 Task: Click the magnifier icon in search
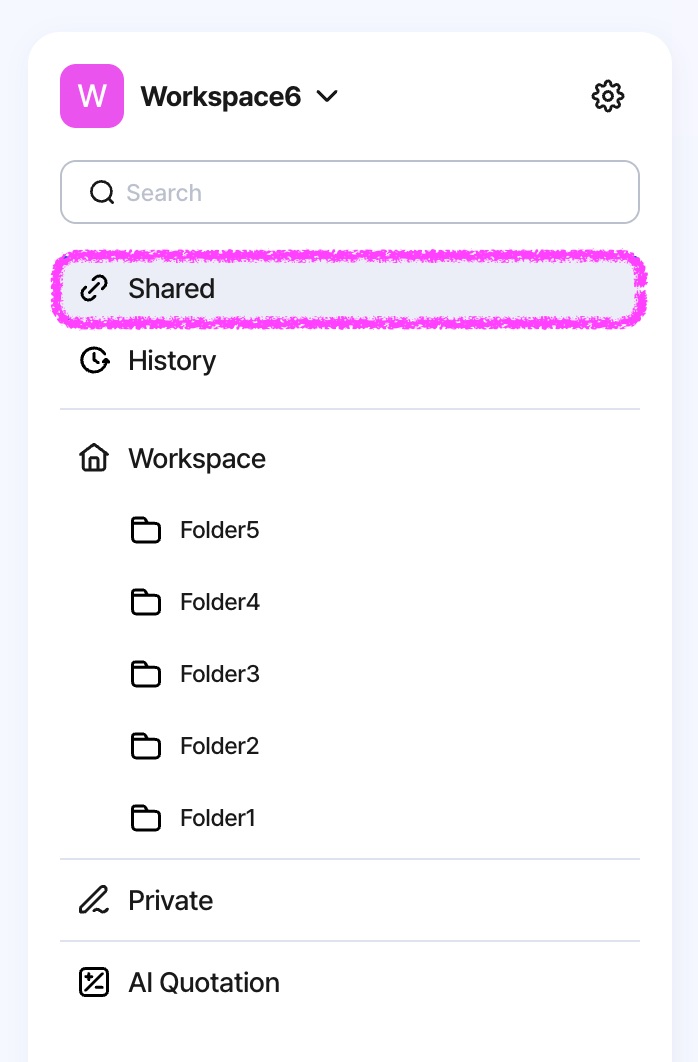point(102,192)
